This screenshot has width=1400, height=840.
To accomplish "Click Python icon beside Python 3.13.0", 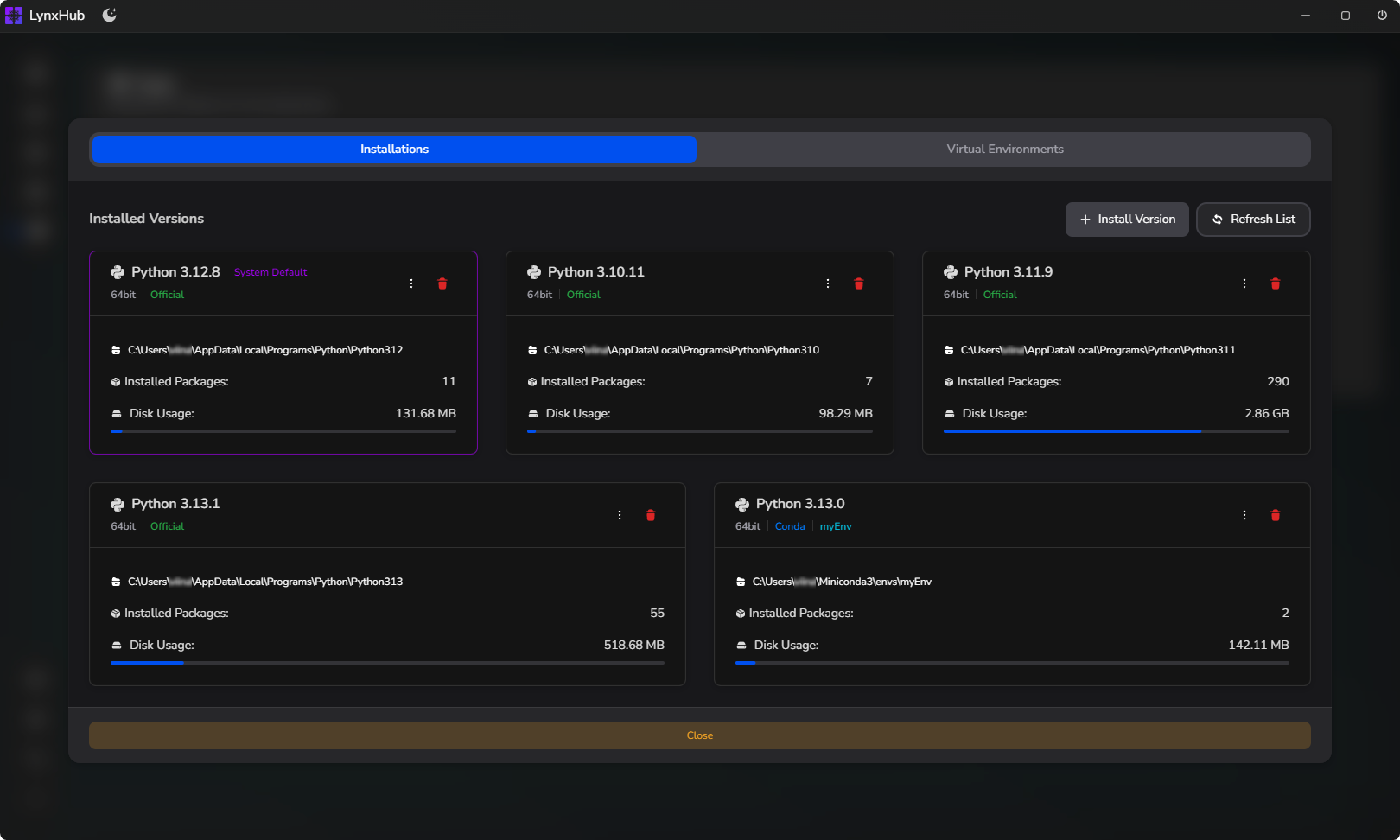I will click(742, 504).
